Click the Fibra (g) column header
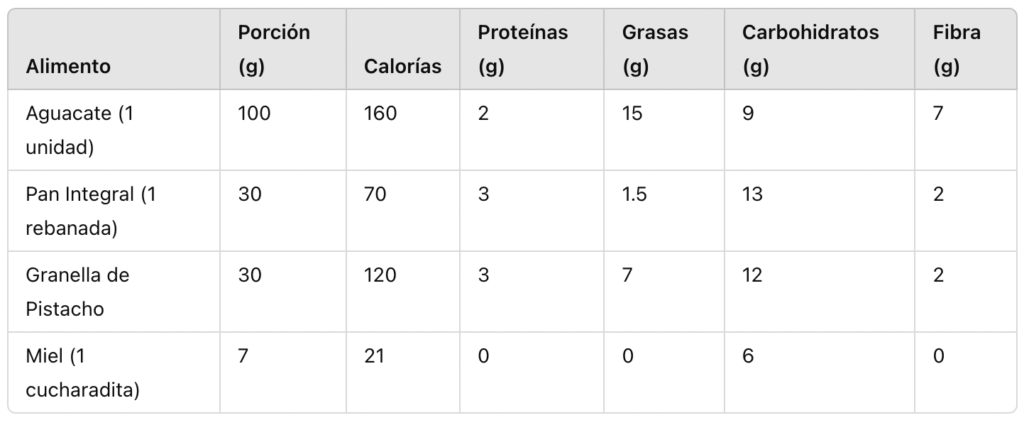 [957, 50]
